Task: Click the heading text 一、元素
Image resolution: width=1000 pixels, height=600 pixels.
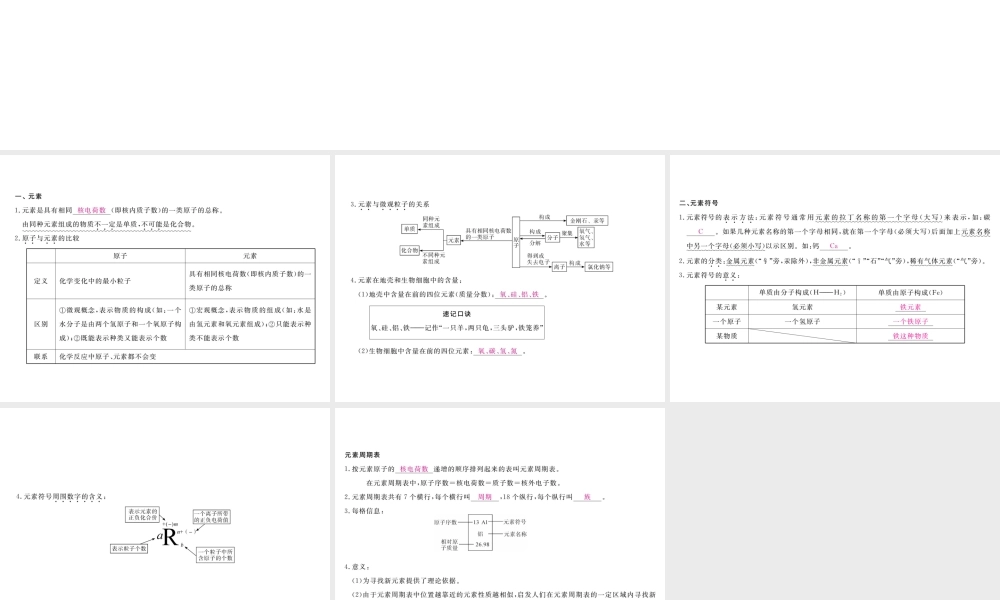Action: coord(28,196)
